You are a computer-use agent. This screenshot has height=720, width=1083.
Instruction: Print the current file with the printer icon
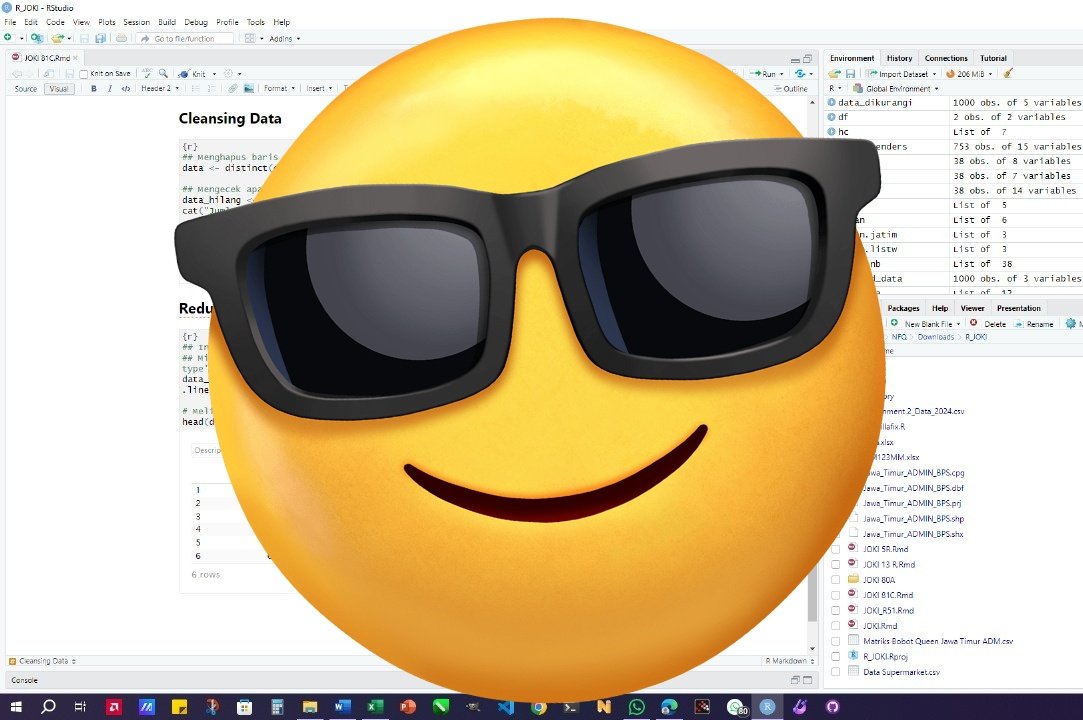[121, 38]
